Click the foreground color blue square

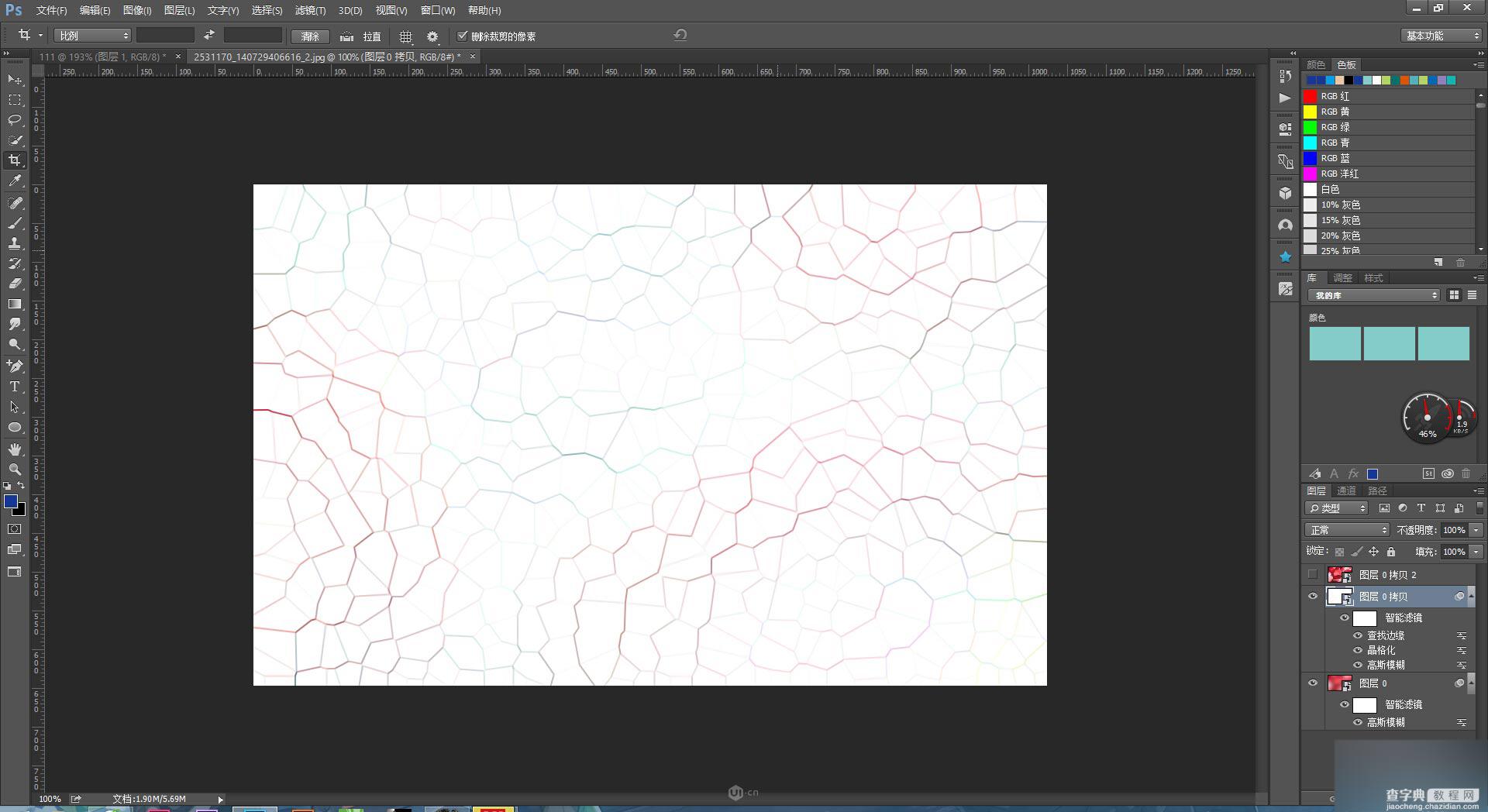tap(11, 501)
